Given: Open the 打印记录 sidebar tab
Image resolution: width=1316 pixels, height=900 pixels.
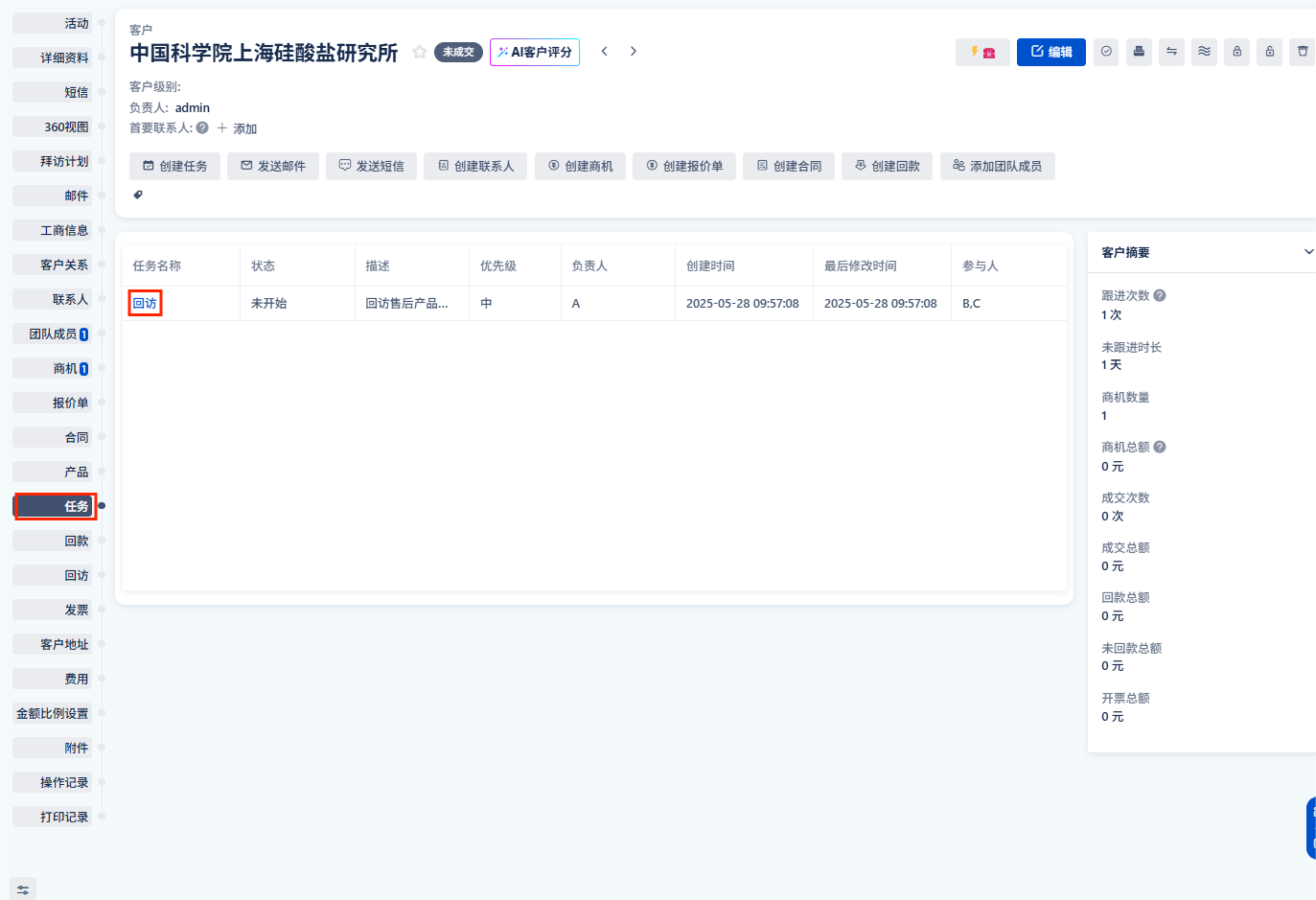Looking at the screenshot, I should 53,817.
